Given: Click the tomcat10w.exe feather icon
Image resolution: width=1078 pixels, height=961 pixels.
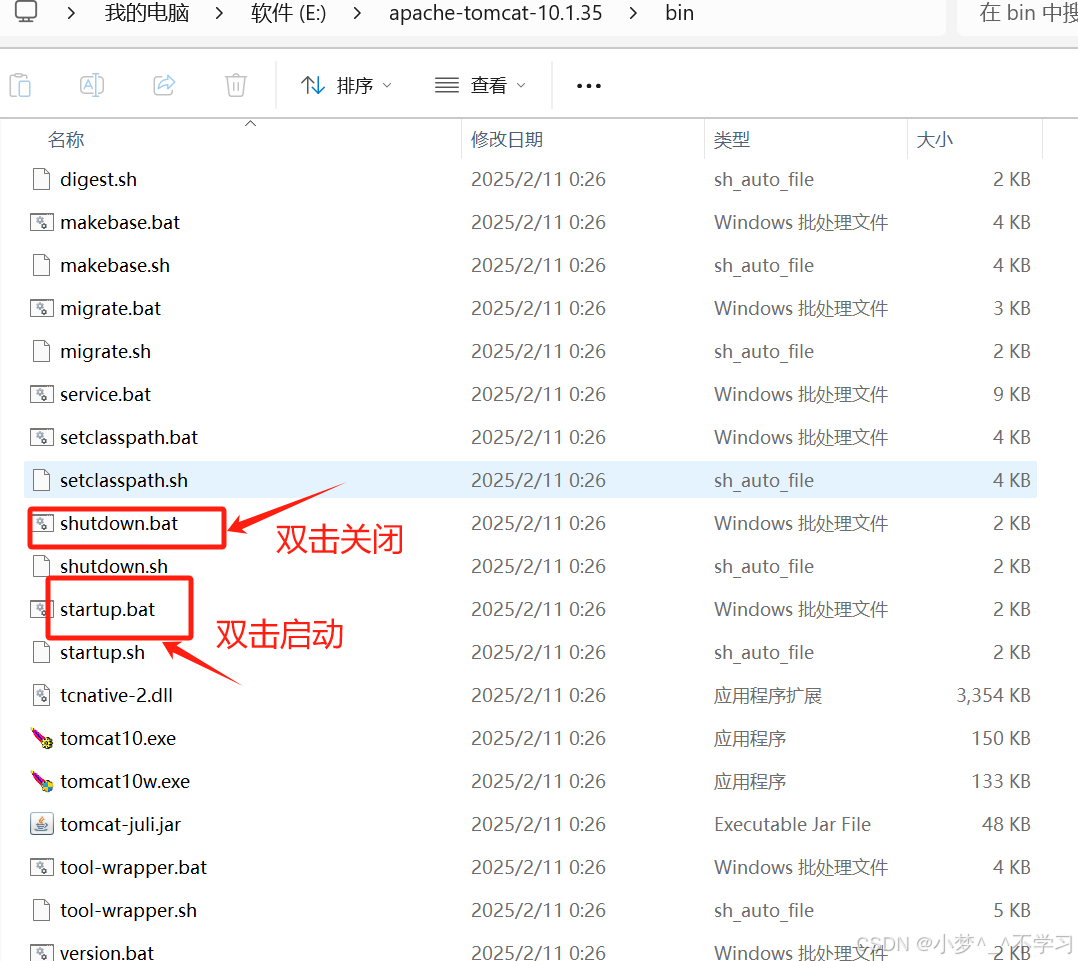Looking at the screenshot, I should pyautogui.click(x=42, y=781).
